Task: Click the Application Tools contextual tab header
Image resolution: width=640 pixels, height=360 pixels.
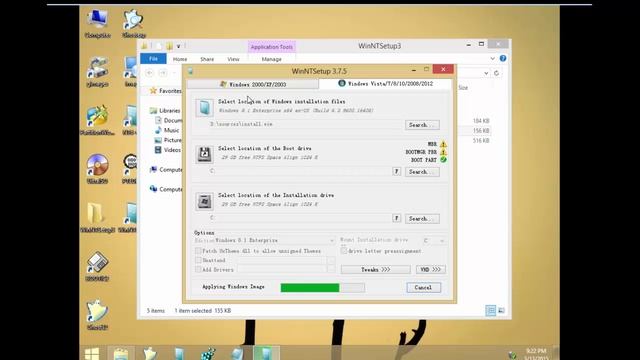Action: click(271, 47)
